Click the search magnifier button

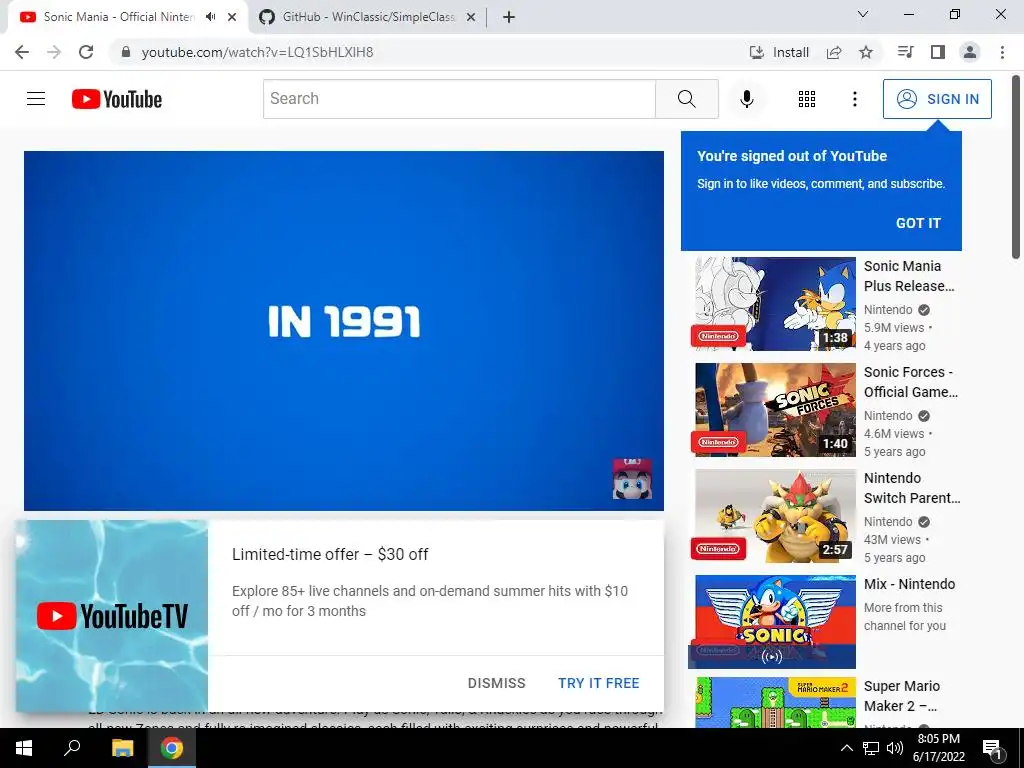[x=686, y=99]
